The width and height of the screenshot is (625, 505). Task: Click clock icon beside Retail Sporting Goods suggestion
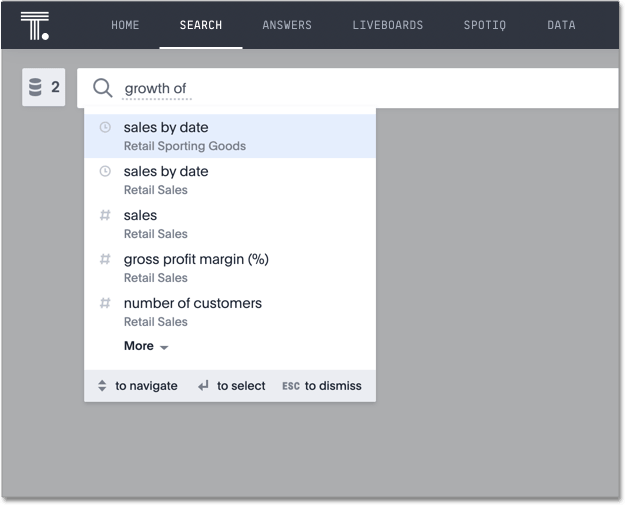click(105, 128)
